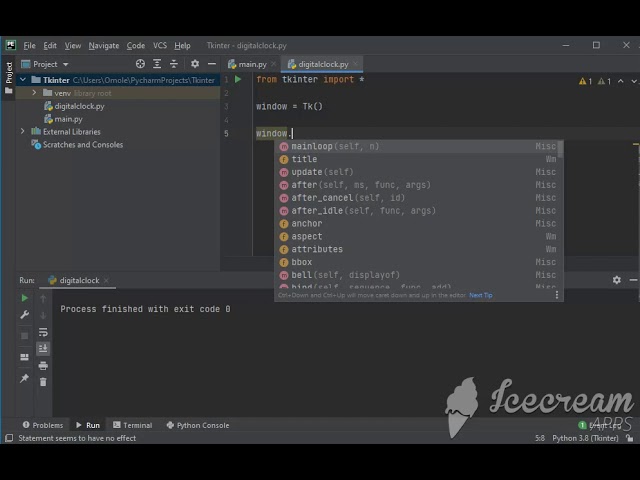
Task: Expand External Libraries node
Action: point(23,131)
